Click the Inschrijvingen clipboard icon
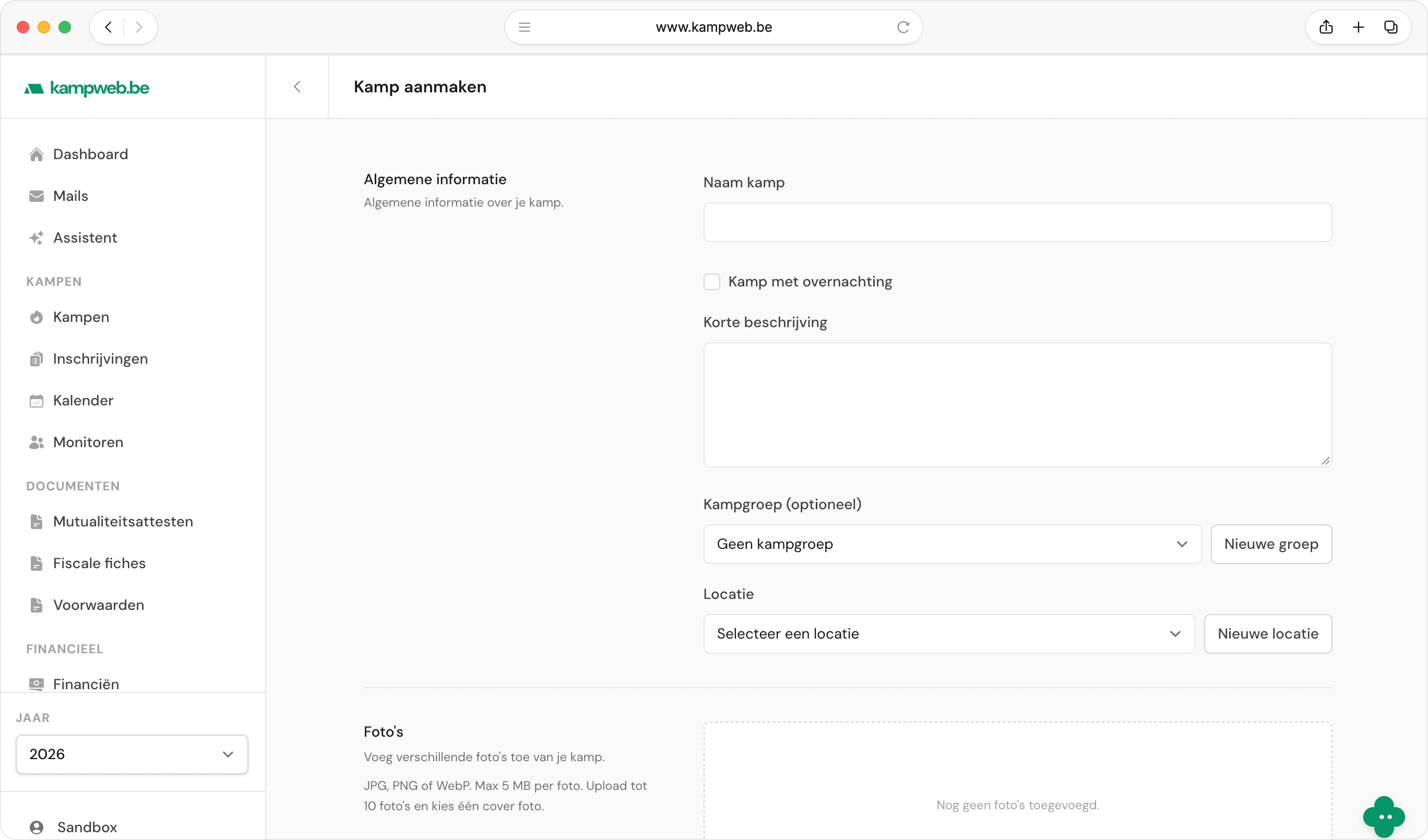Viewport: 1428px width, 840px height. click(36, 359)
